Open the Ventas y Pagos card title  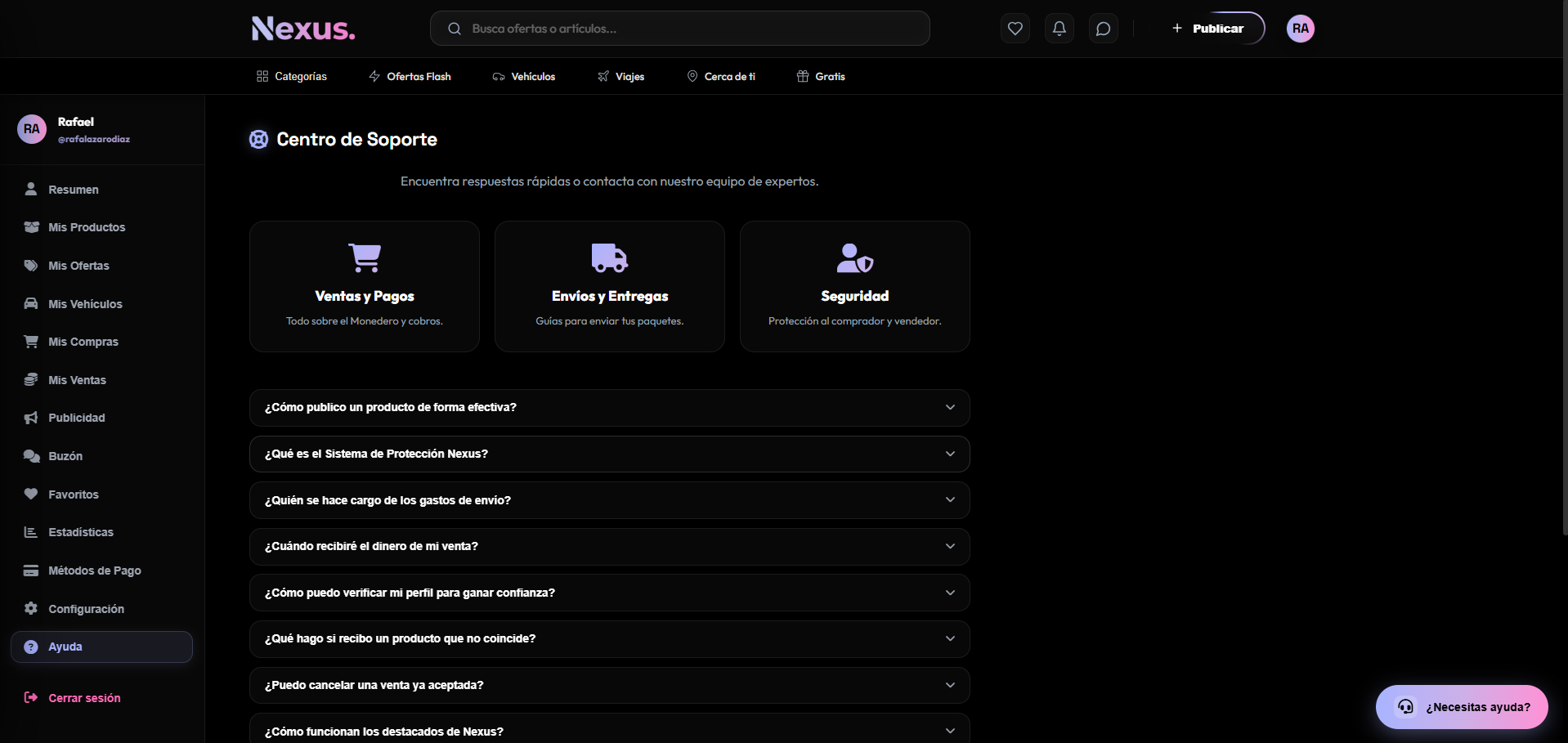click(365, 296)
